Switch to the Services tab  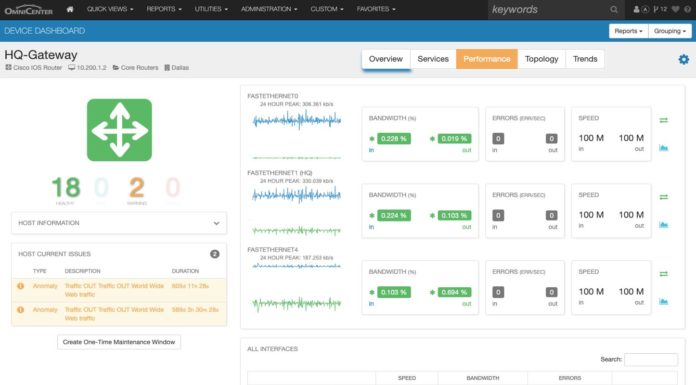[x=433, y=59]
